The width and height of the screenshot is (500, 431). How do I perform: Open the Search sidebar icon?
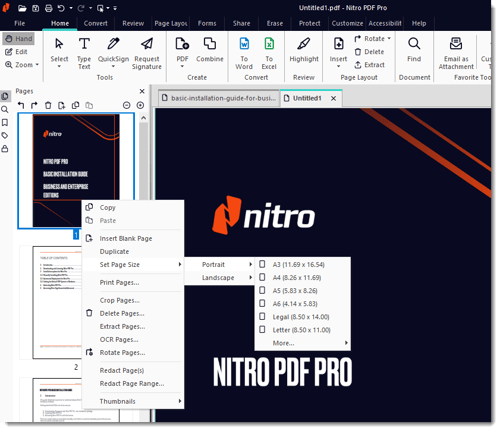click(5, 109)
